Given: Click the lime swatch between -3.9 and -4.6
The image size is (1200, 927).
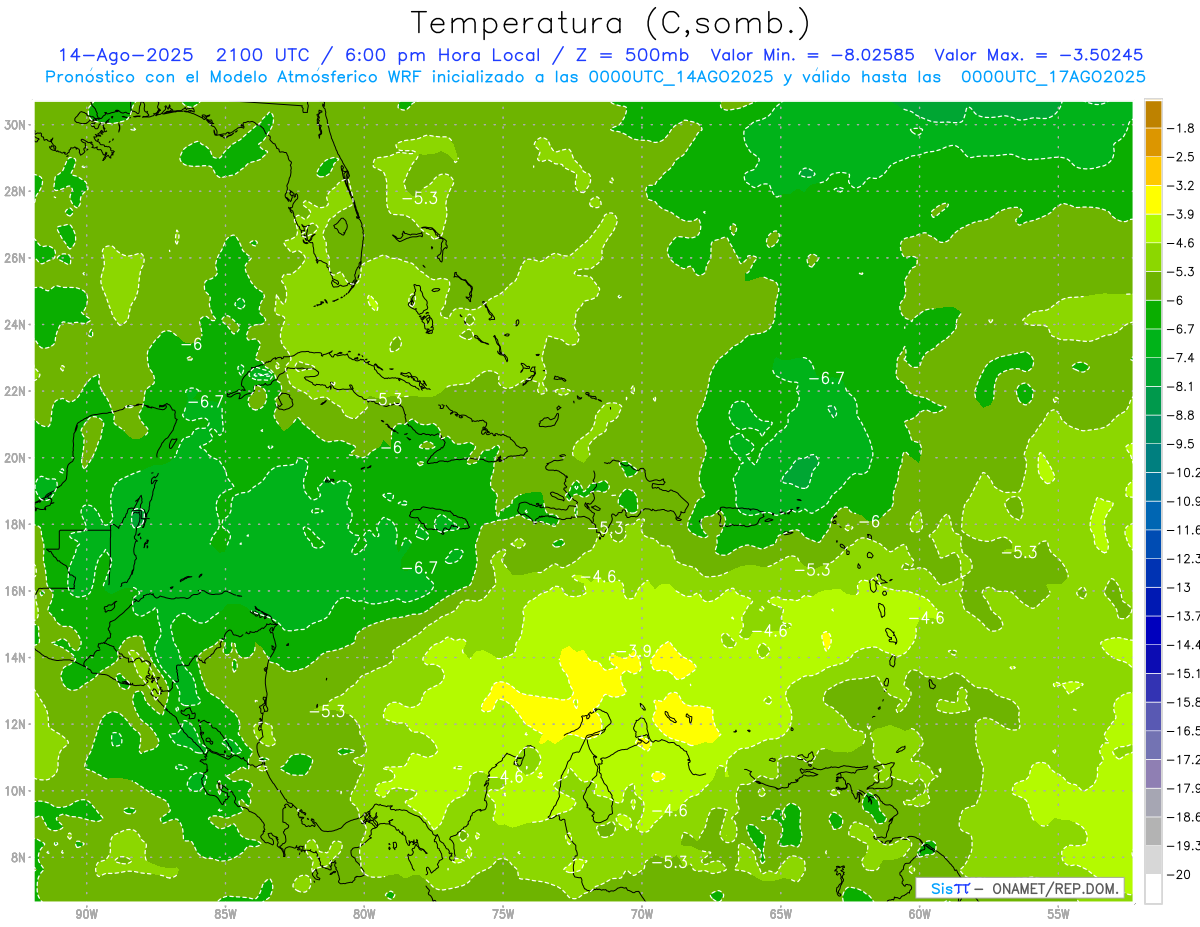Looking at the screenshot, I should (x=1153, y=228).
